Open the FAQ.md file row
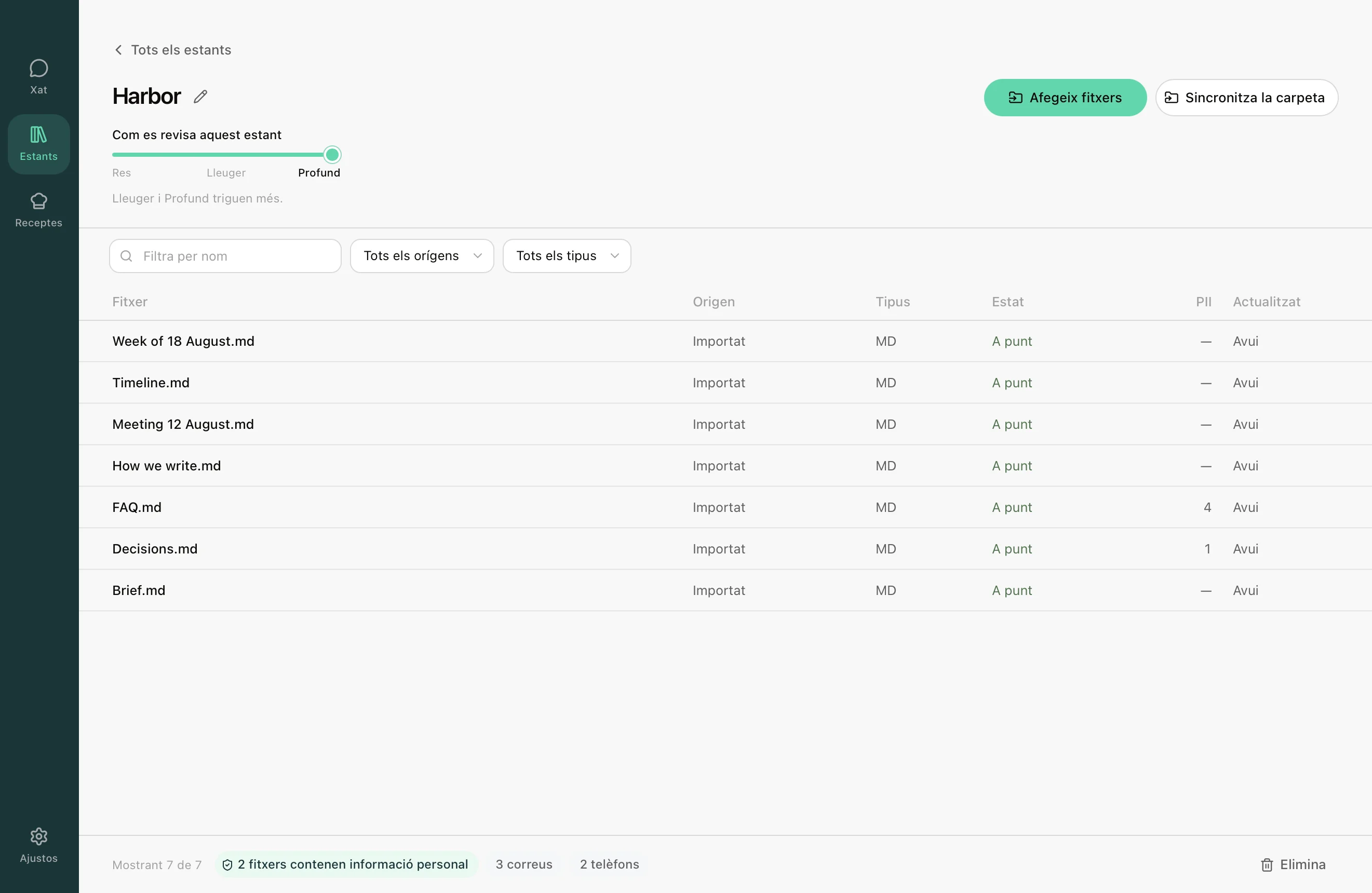The height and width of the screenshot is (893, 1372). [x=725, y=507]
